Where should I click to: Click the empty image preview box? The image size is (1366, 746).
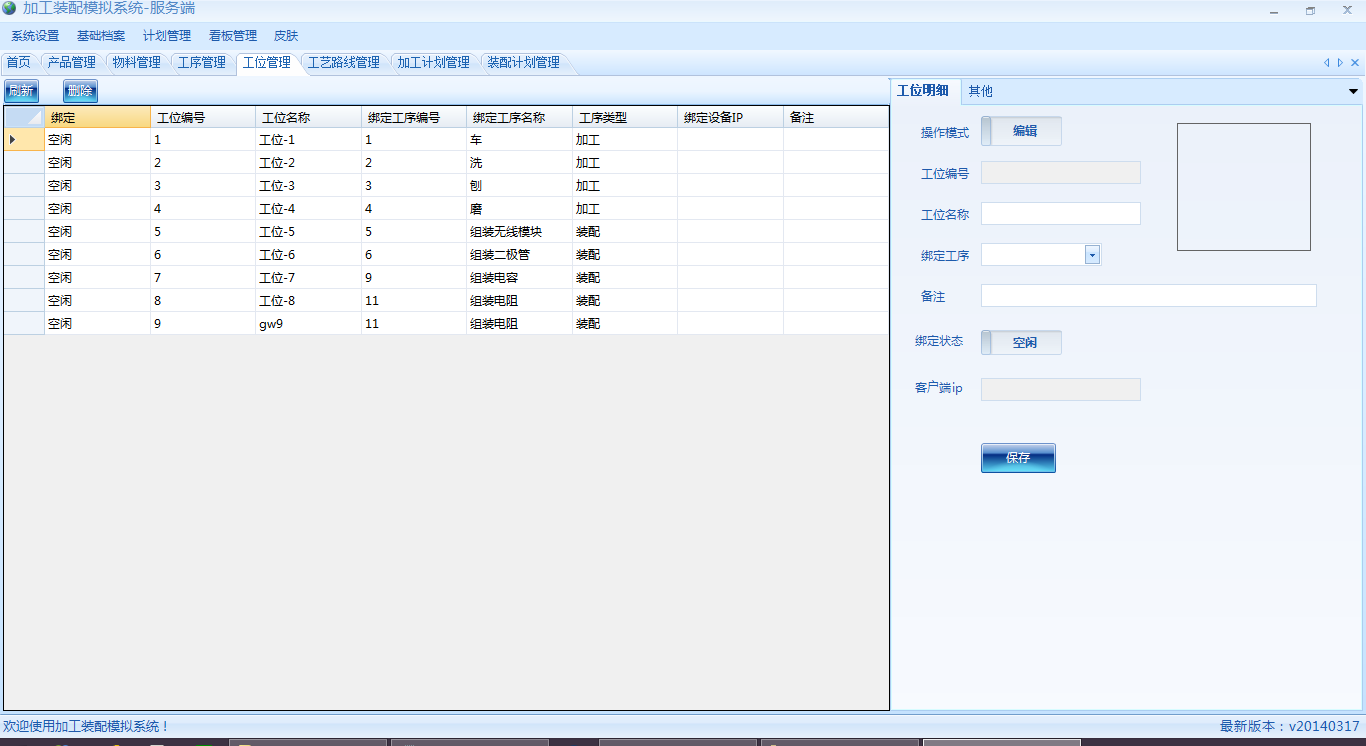pyautogui.click(x=1243, y=187)
